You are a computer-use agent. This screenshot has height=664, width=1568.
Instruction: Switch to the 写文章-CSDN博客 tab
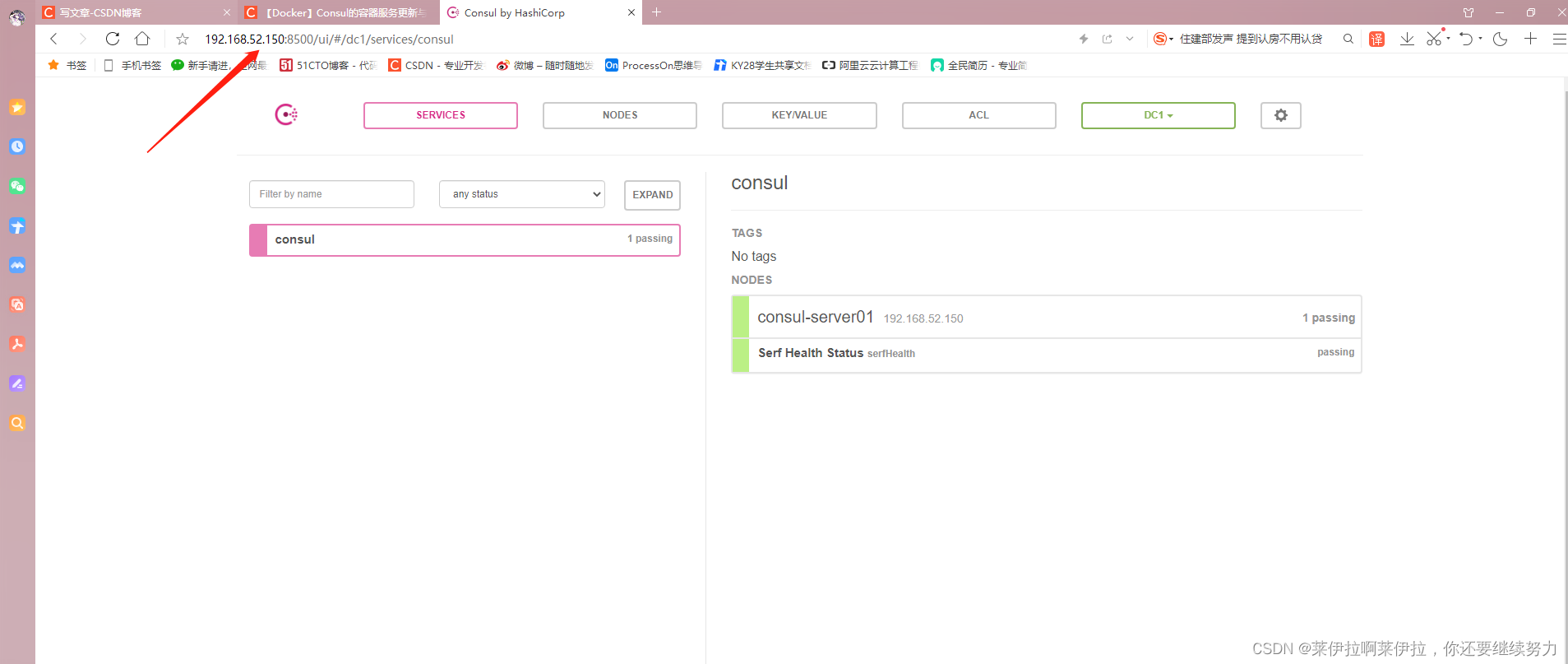point(136,12)
